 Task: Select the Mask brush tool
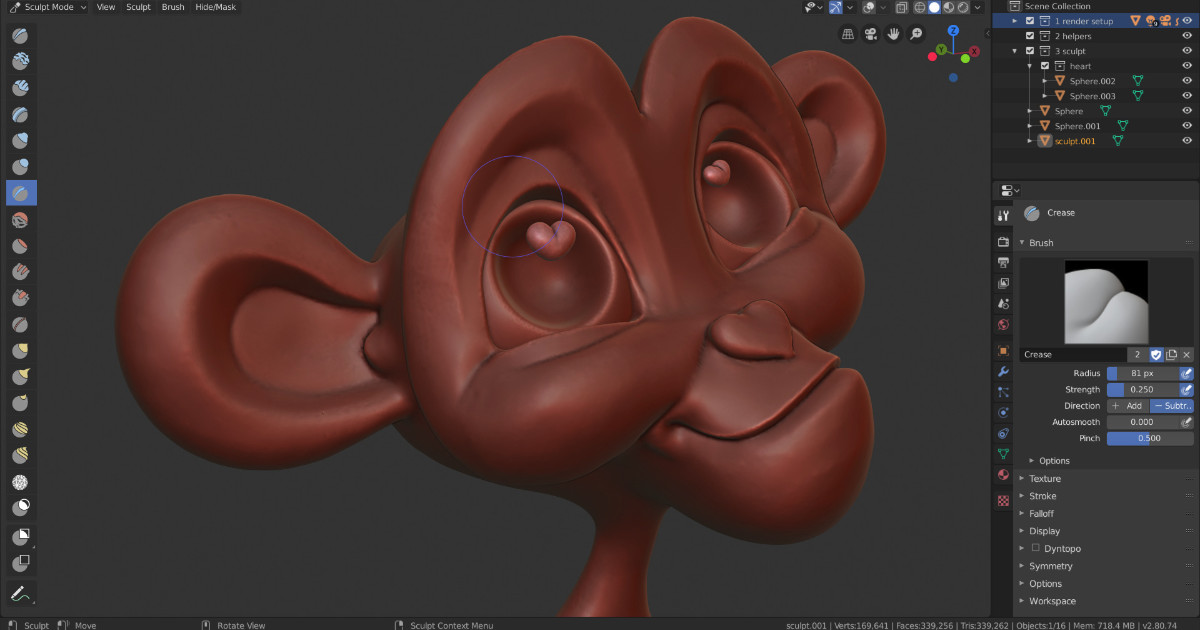click(21, 507)
